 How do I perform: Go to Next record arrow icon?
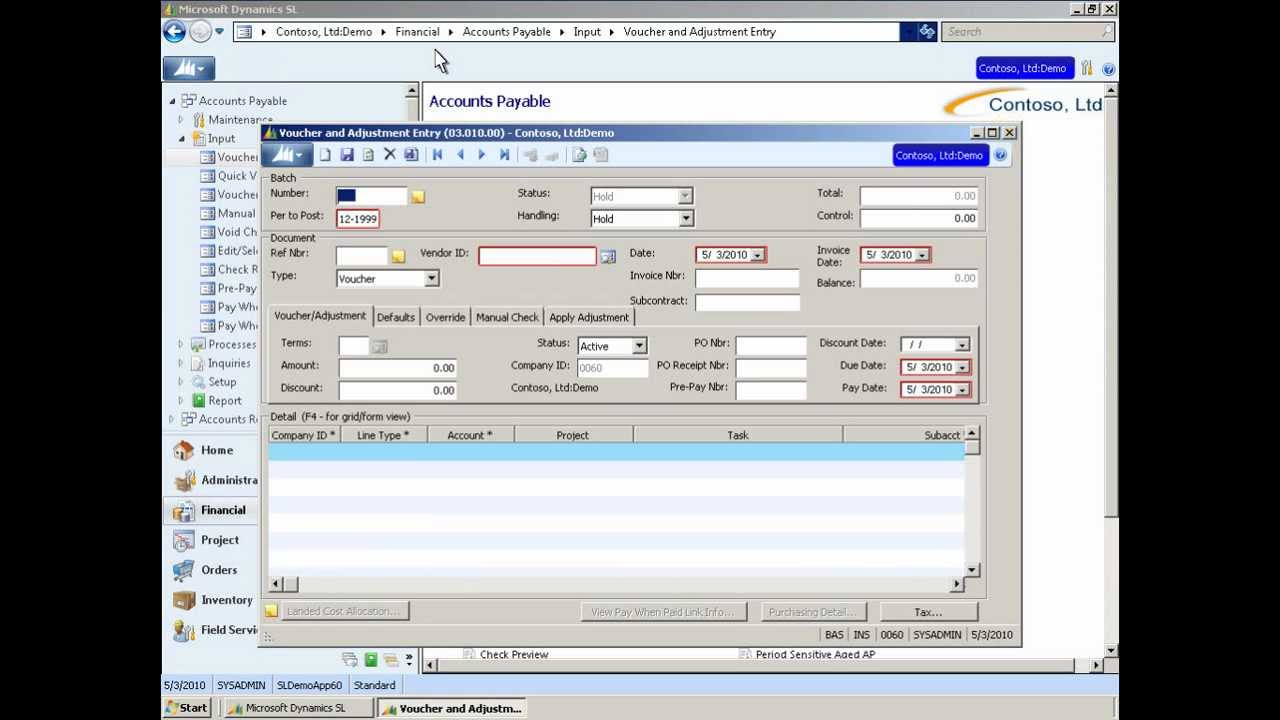[482, 155]
